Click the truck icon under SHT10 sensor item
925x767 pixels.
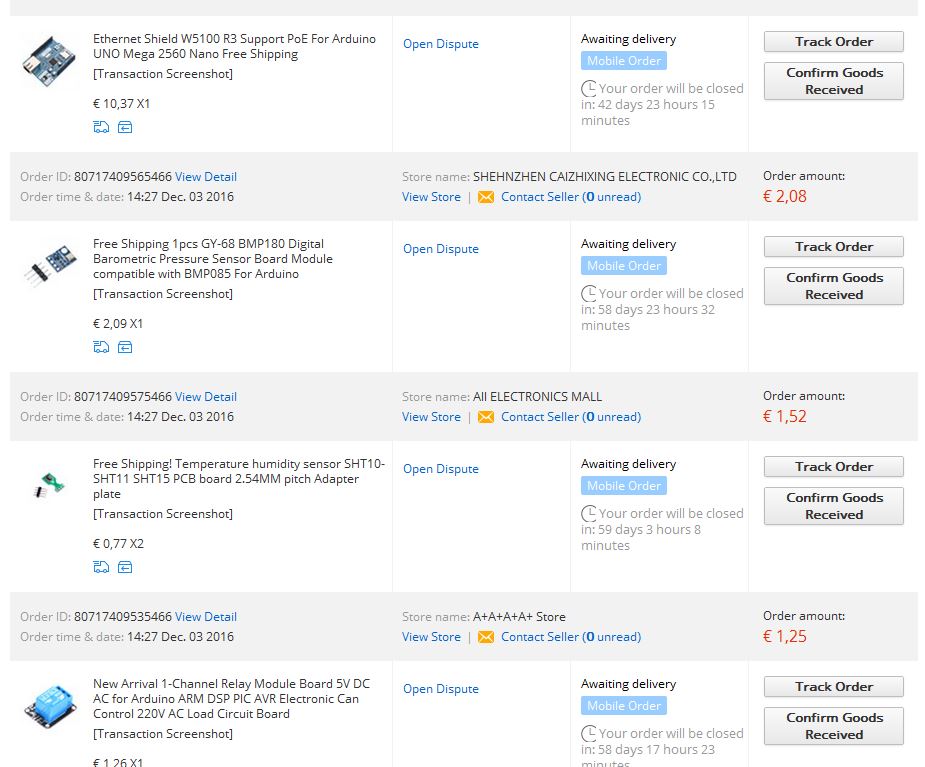point(101,567)
